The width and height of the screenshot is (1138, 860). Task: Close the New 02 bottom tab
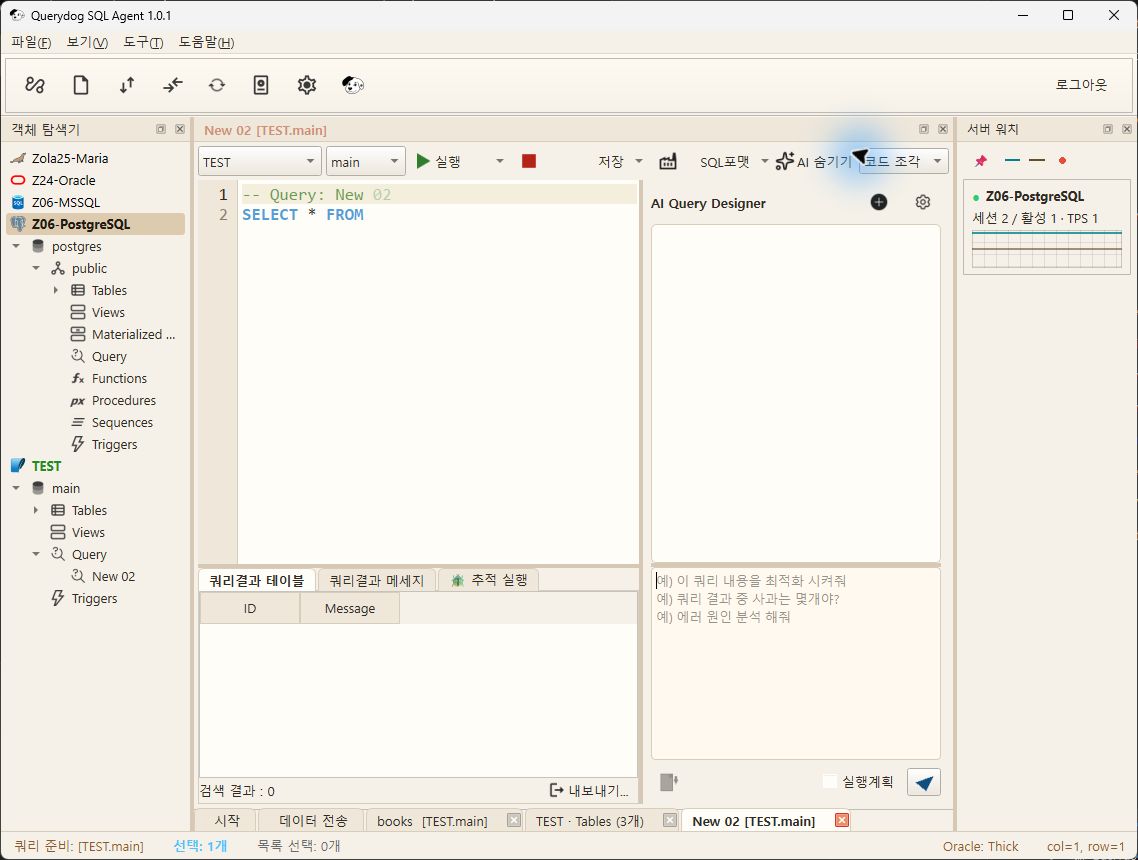pyautogui.click(x=842, y=820)
